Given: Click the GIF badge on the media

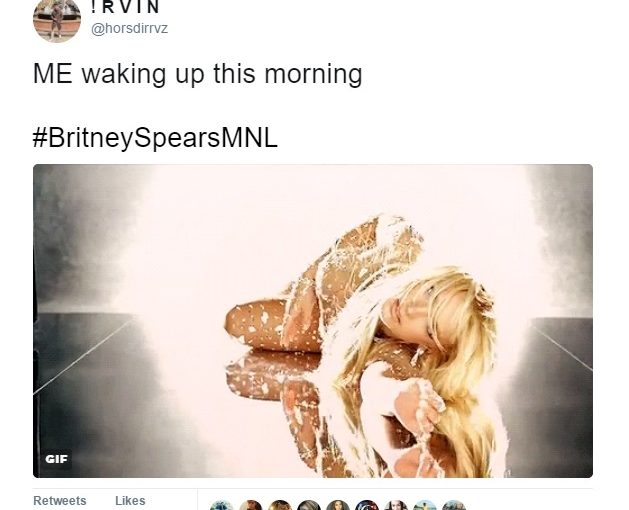Looking at the screenshot, I should click(x=57, y=459).
